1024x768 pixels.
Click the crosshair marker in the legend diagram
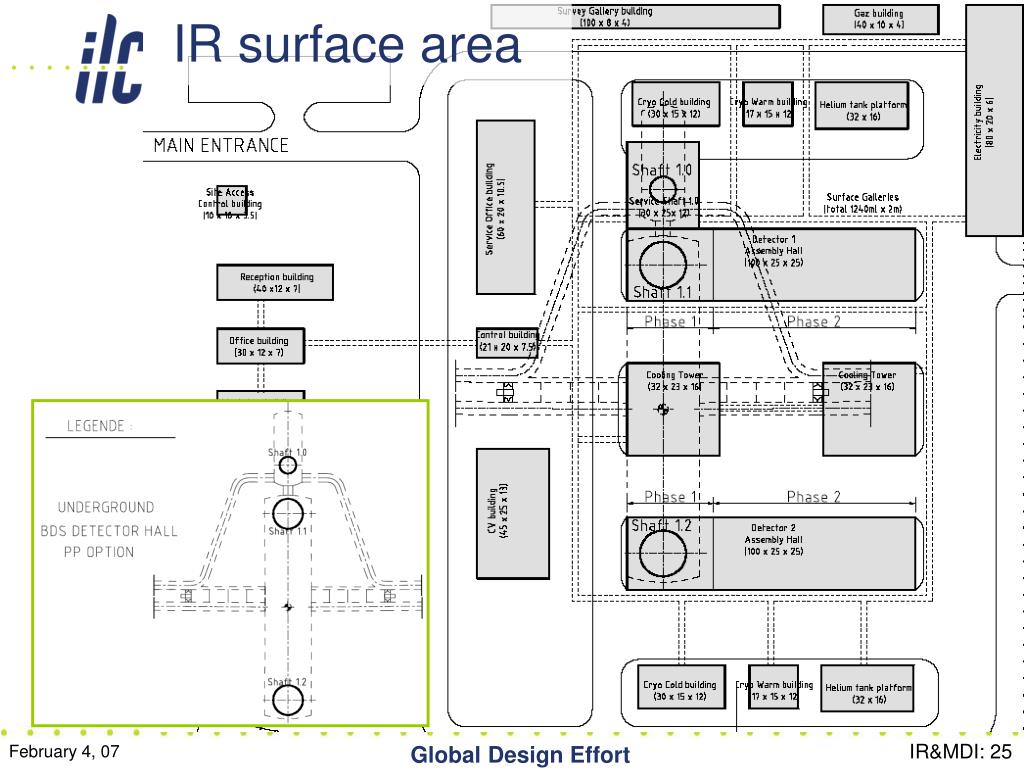[288, 607]
